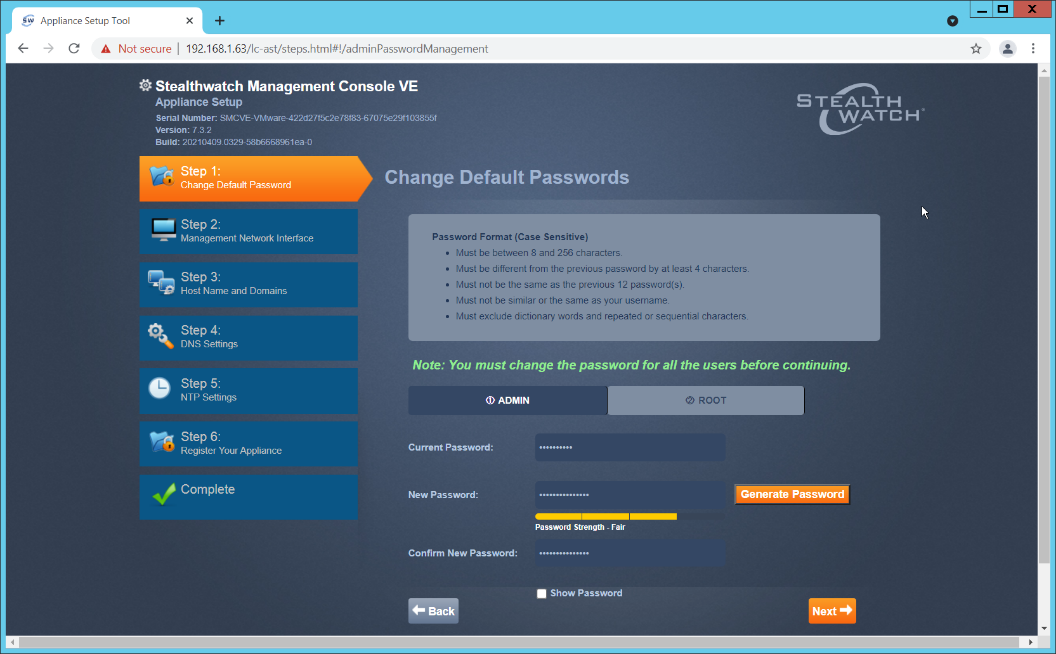Image resolution: width=1056 pixels, height=654 pixels.
Task: Click the Generate Password button
Action: pyautogui.click(x=791, y=493)
